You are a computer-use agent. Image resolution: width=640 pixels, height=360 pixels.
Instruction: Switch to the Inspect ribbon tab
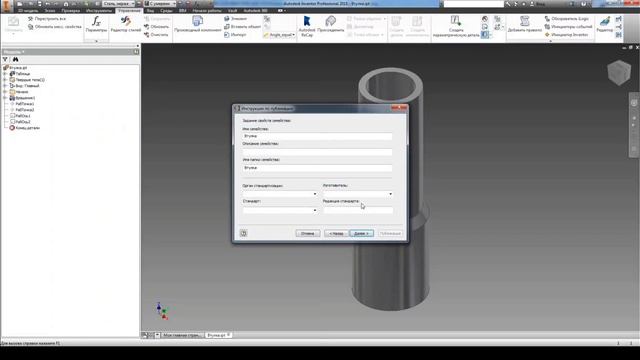(x=71, y=11)
